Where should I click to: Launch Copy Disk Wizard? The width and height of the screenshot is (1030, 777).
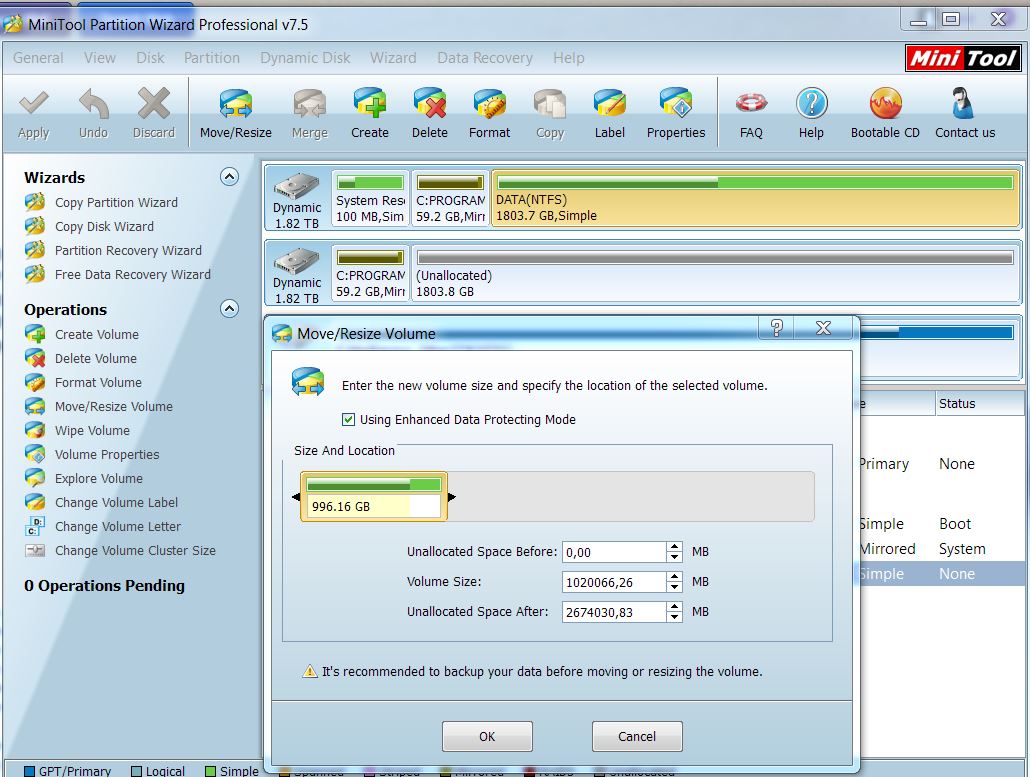tap(104, 227)
